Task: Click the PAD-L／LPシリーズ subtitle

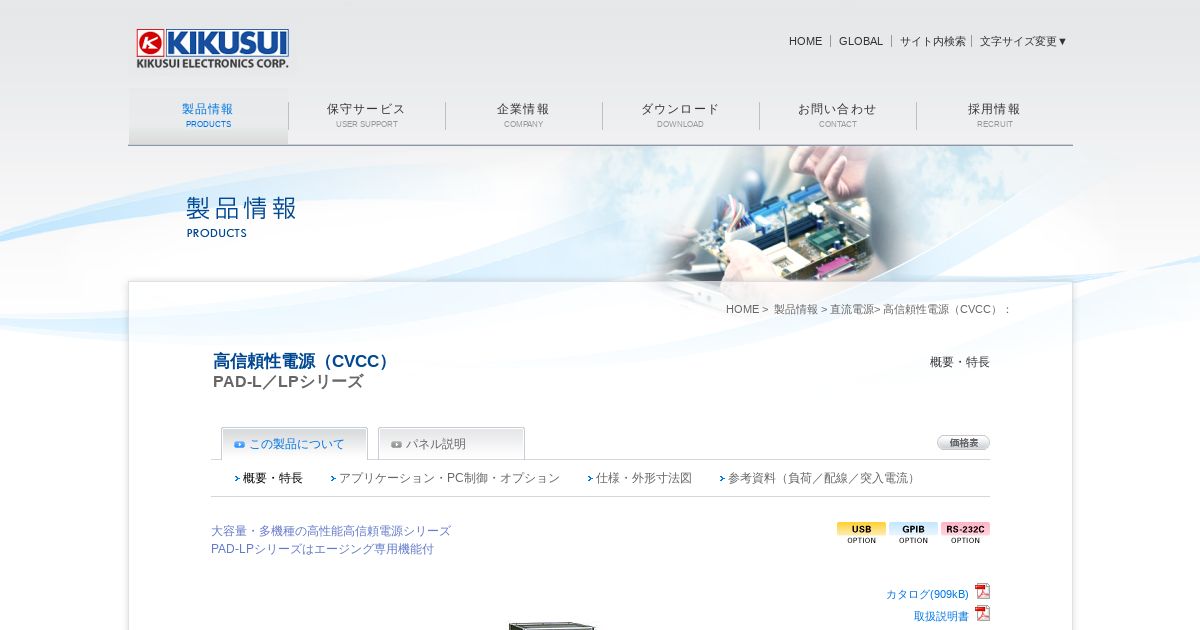Action: tap(288, 381)
